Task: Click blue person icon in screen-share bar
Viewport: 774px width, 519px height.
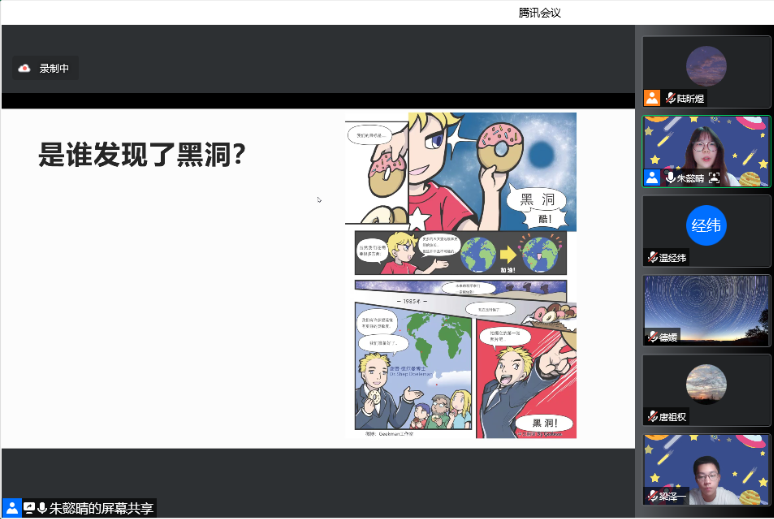Action: pyautogui.click(x=12, y=508)
